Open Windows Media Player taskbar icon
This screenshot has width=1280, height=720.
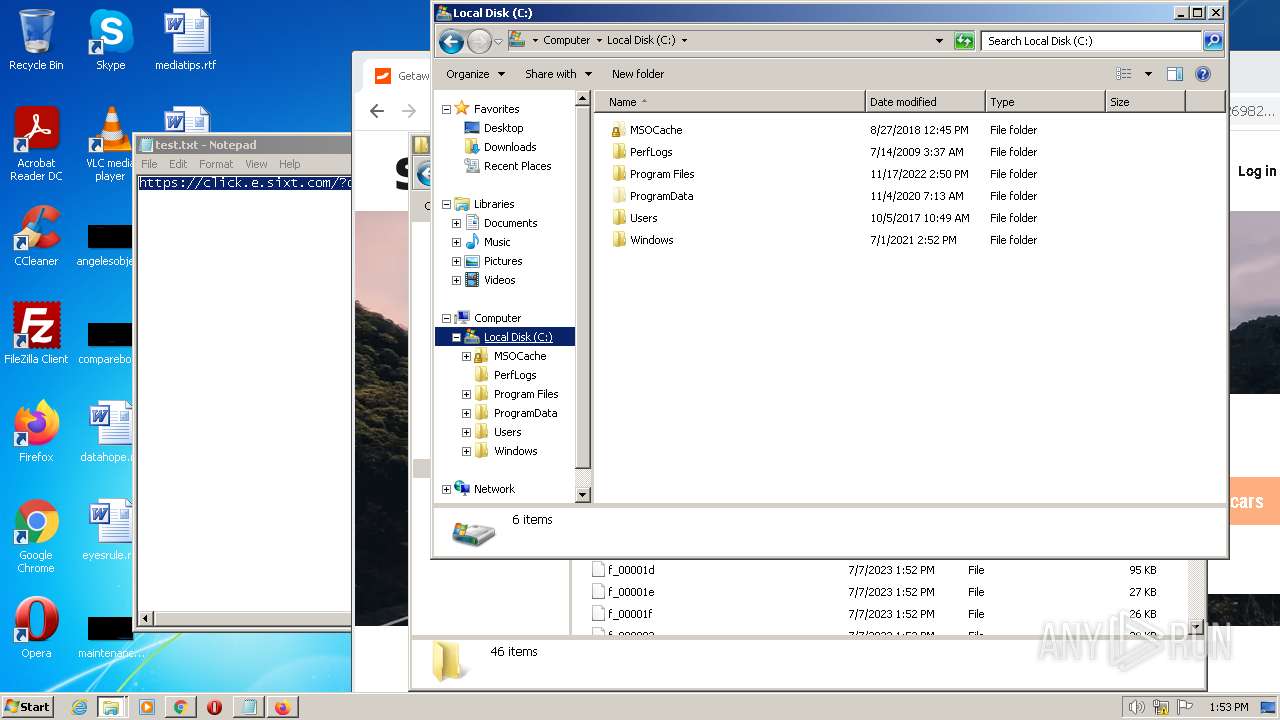click(x=147, y=707)
